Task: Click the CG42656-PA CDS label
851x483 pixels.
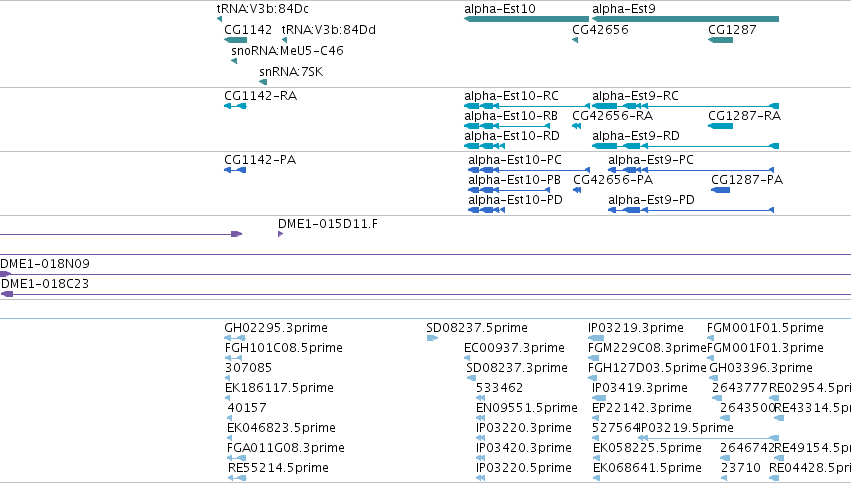Action: [613, 180]
